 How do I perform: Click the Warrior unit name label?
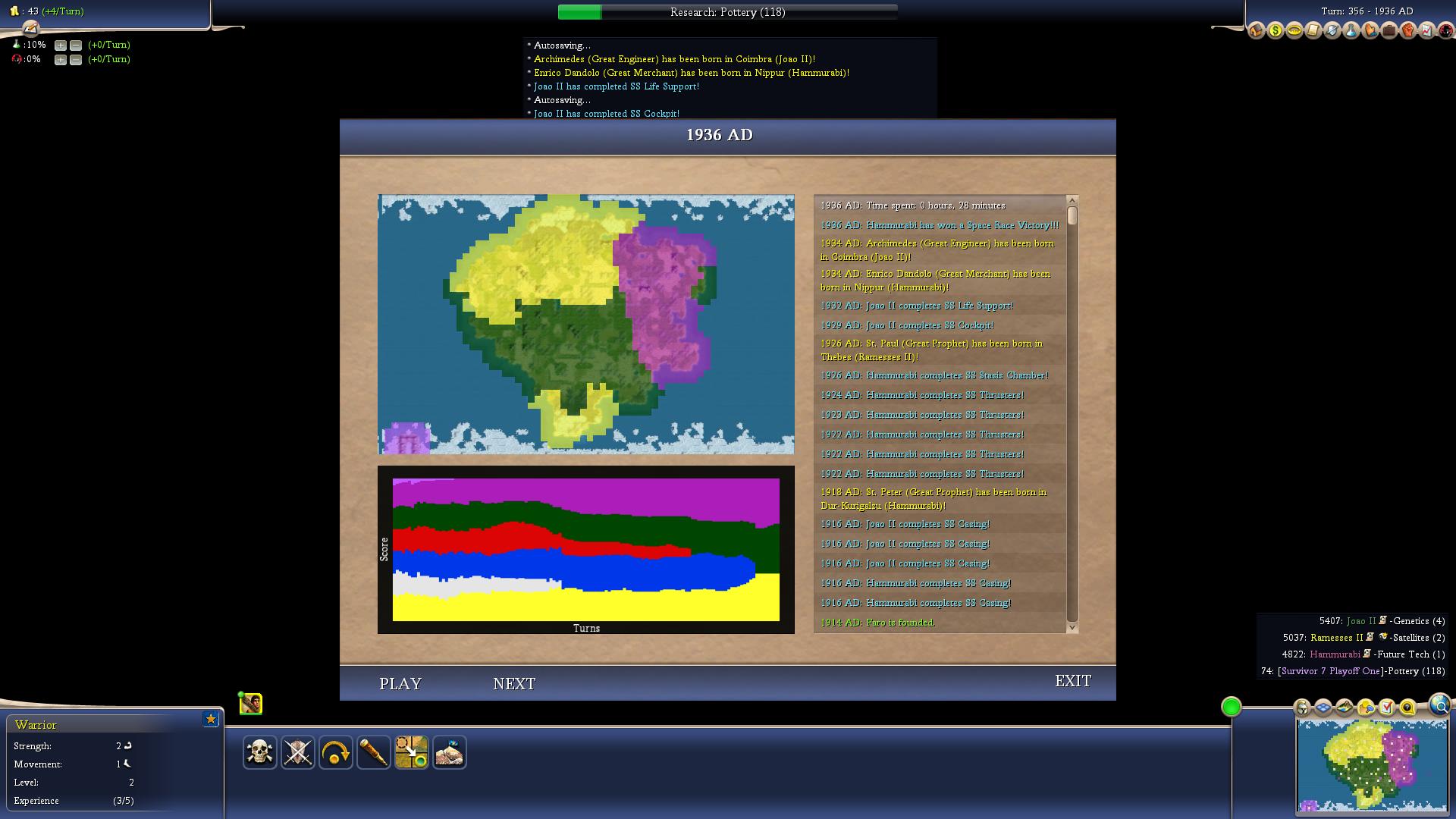36,725
